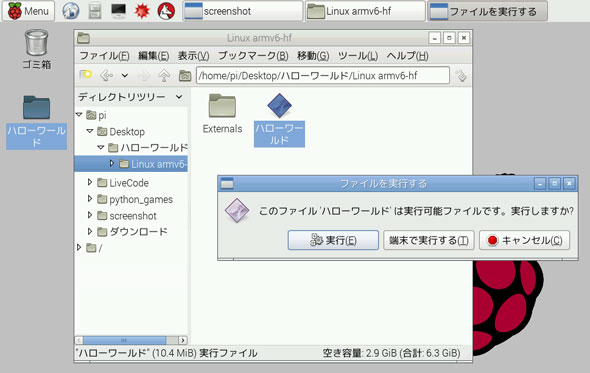Expand the screenshot tree node

(90, 215)
